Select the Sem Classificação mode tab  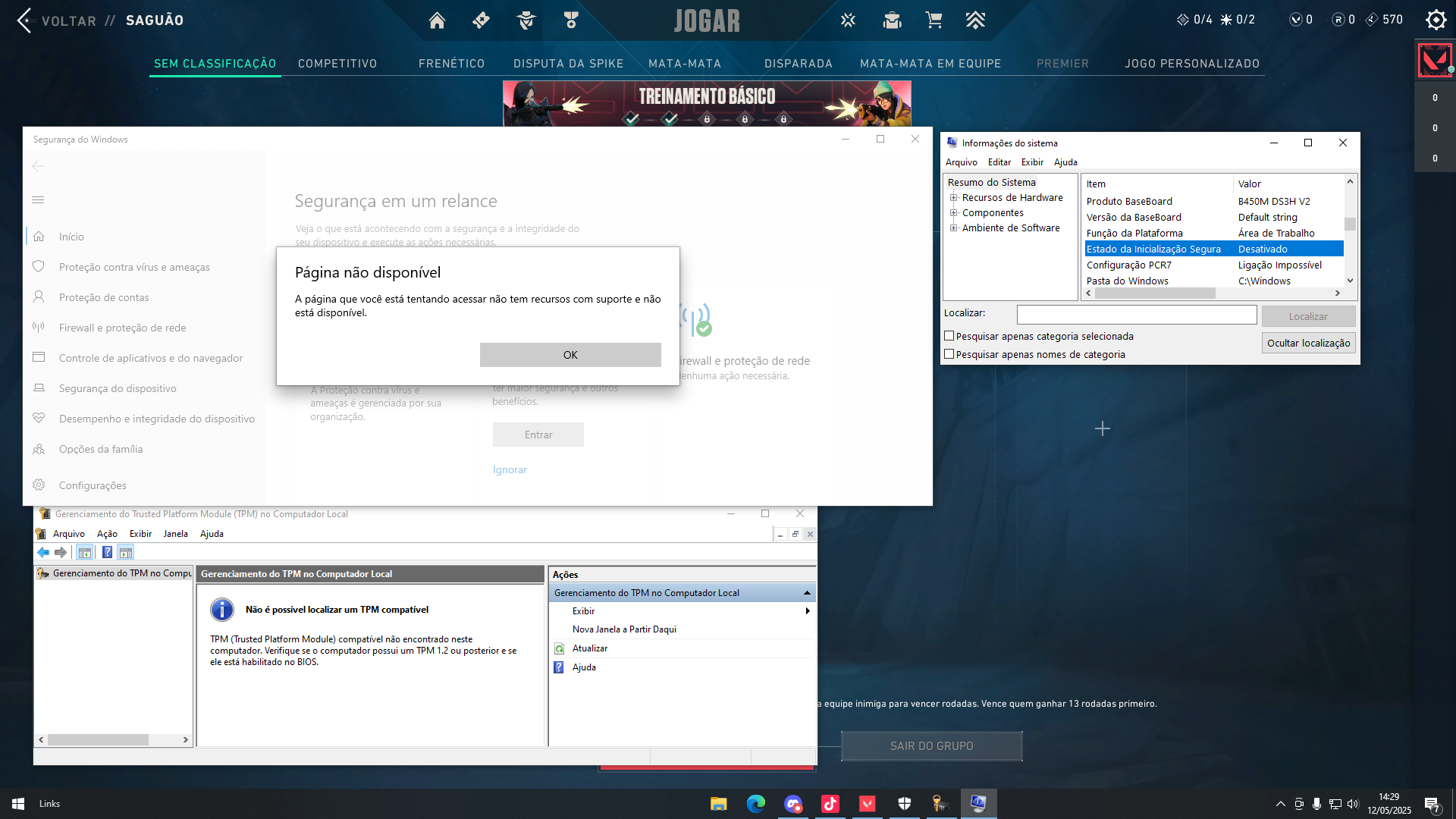point(215,64)
